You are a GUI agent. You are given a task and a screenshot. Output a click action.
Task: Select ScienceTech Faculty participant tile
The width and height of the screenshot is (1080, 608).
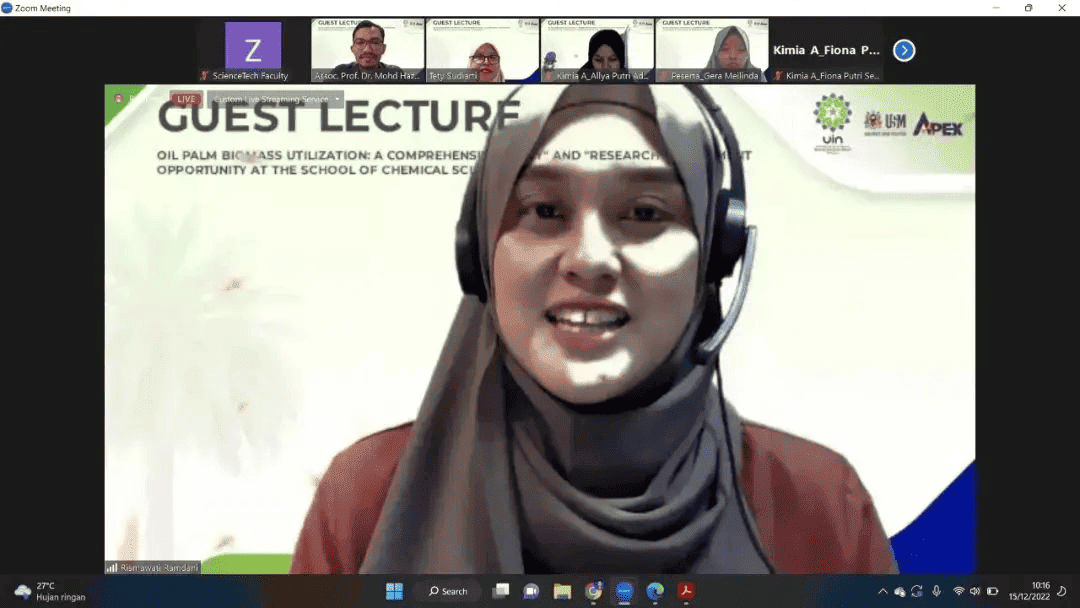pos(253,51)
